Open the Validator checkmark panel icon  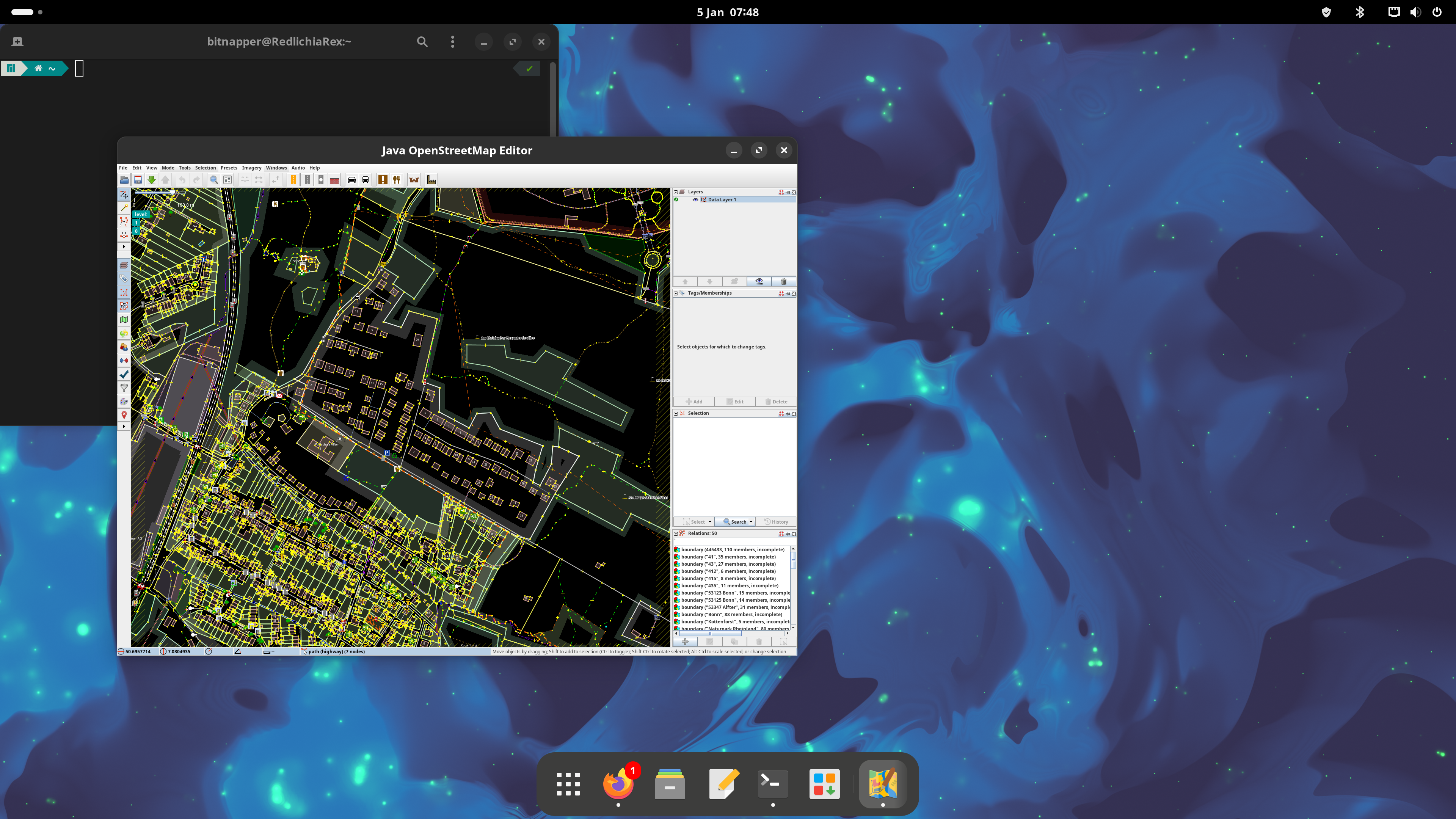124,374
